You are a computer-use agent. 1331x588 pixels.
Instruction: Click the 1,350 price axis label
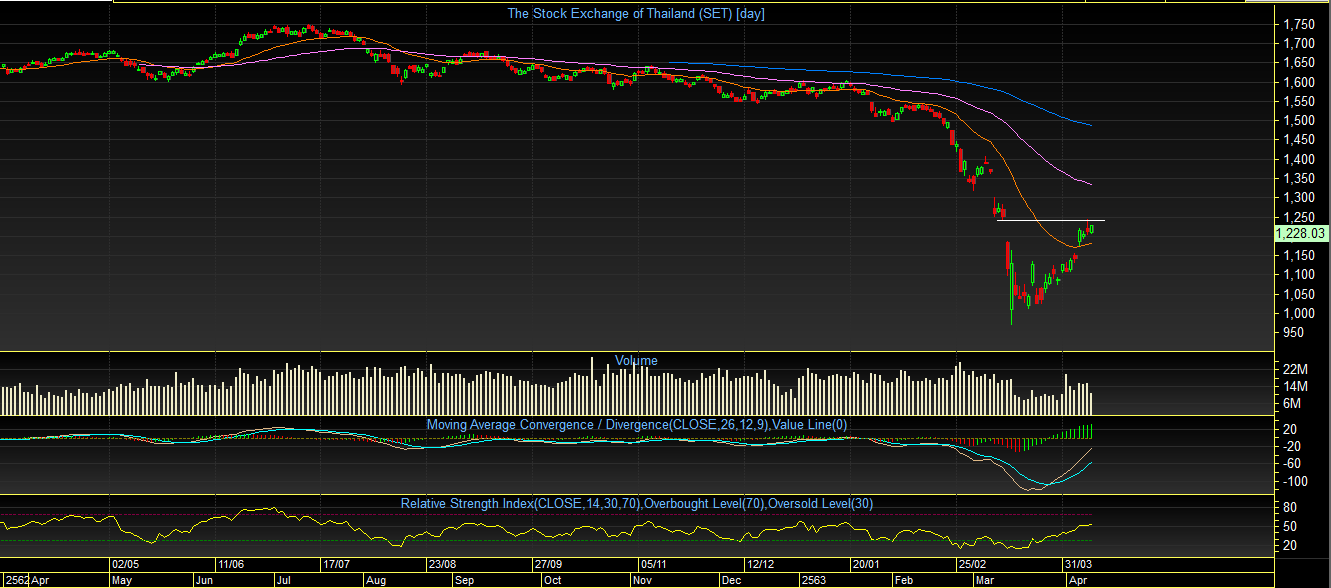[1298, 179]
